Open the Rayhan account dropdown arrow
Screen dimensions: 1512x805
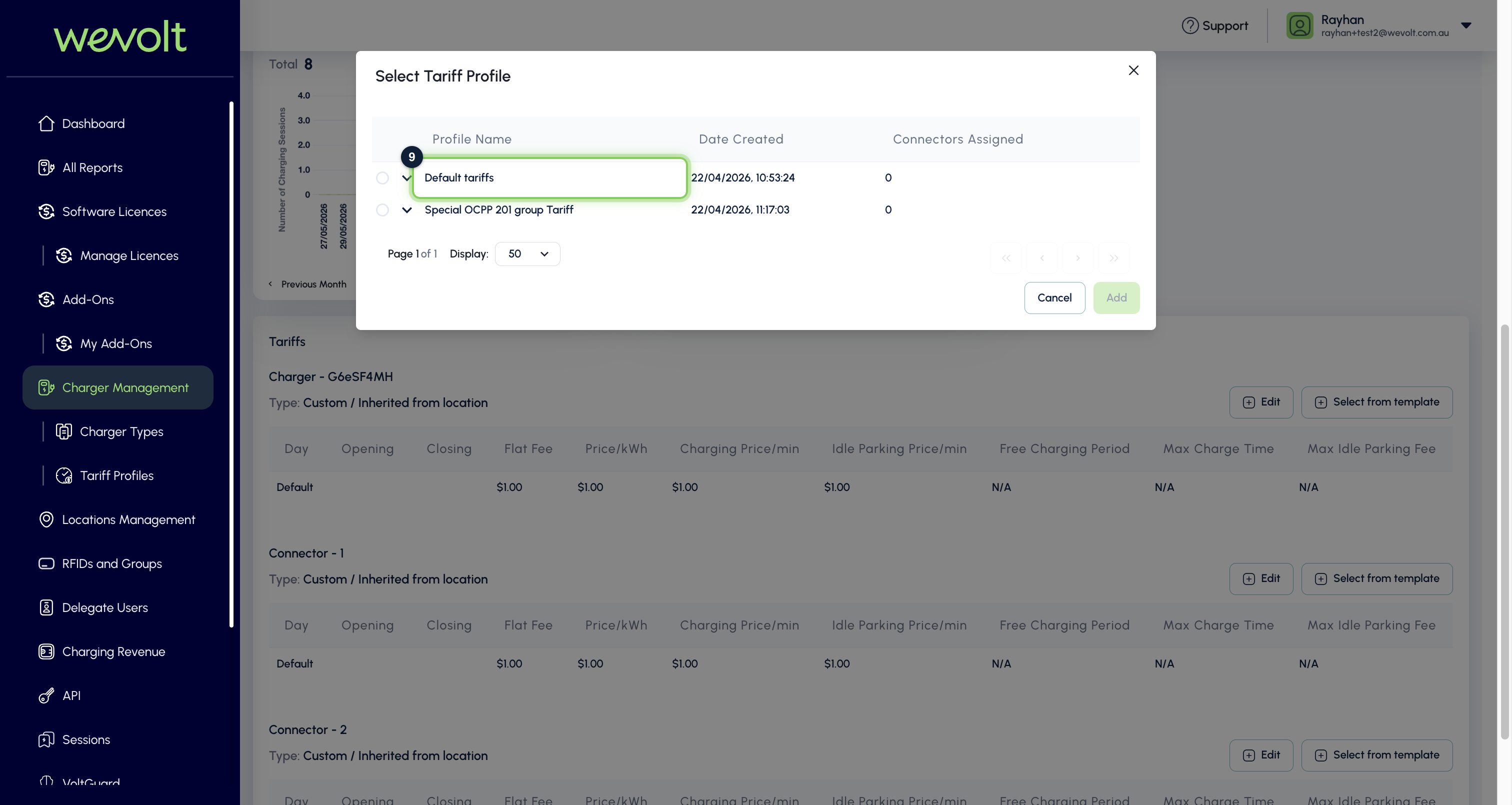click(x=1465, y=25)
